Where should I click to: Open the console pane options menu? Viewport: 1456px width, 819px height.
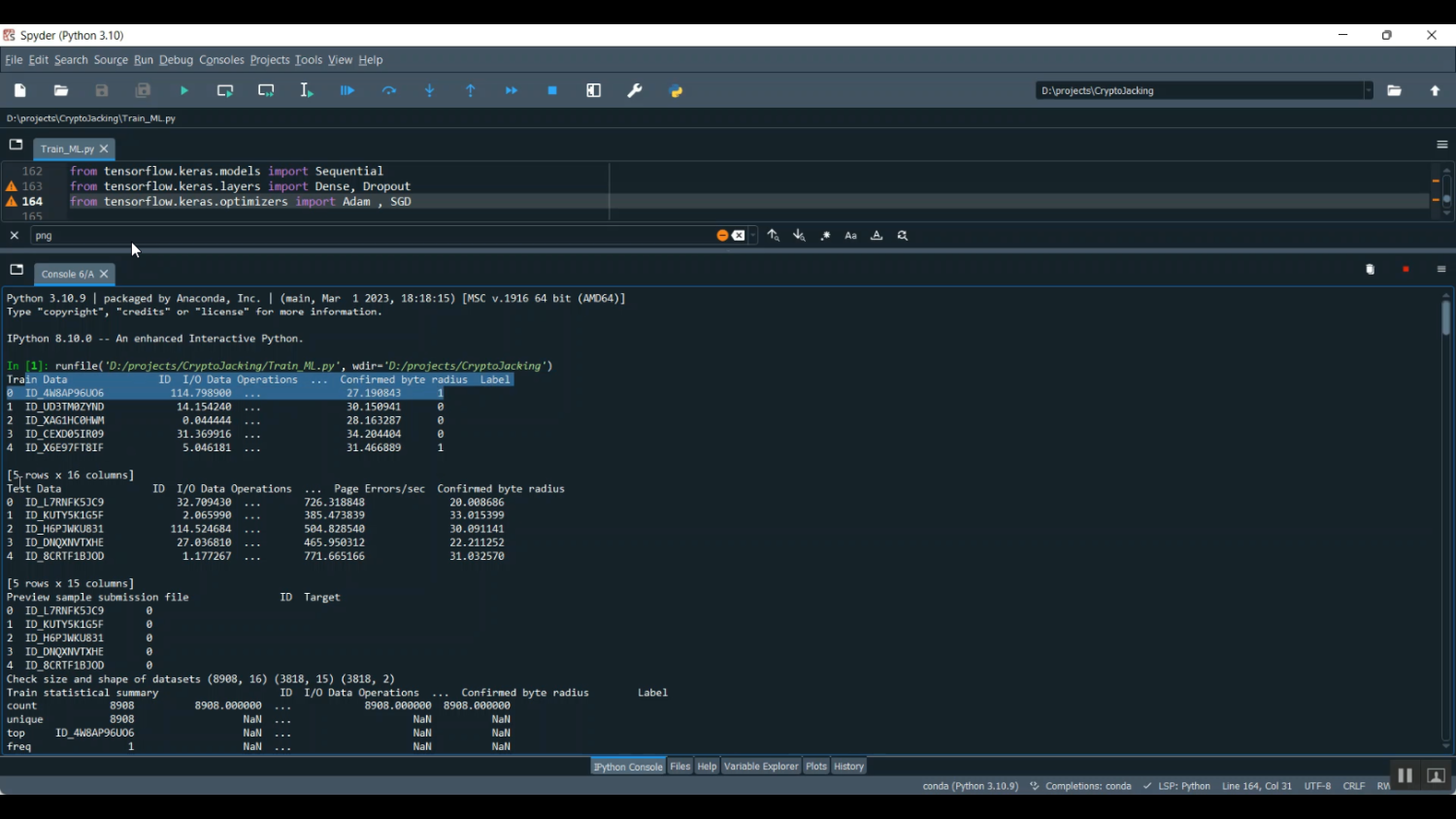click(x=1441, y=271)
